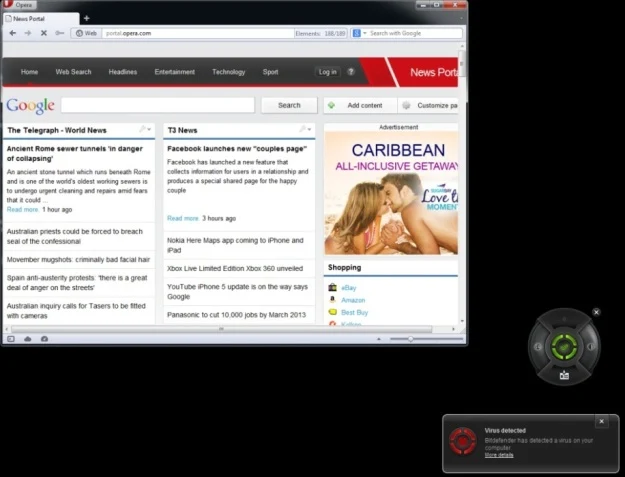Open More details in virus notification
625x477 pixels.
[499, 455]
